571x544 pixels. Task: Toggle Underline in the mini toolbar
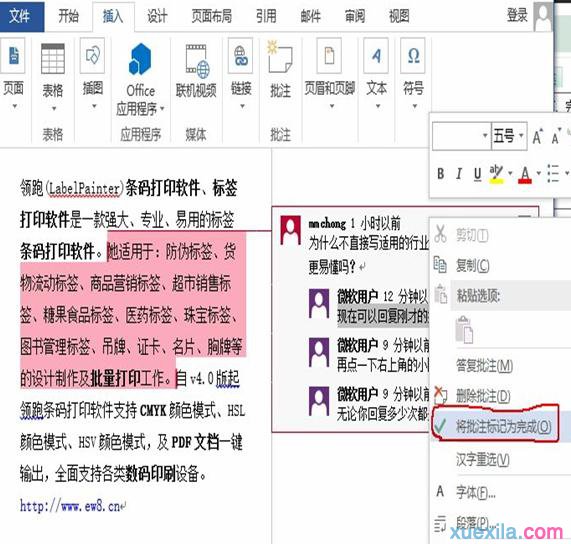[x=478, y=174]
